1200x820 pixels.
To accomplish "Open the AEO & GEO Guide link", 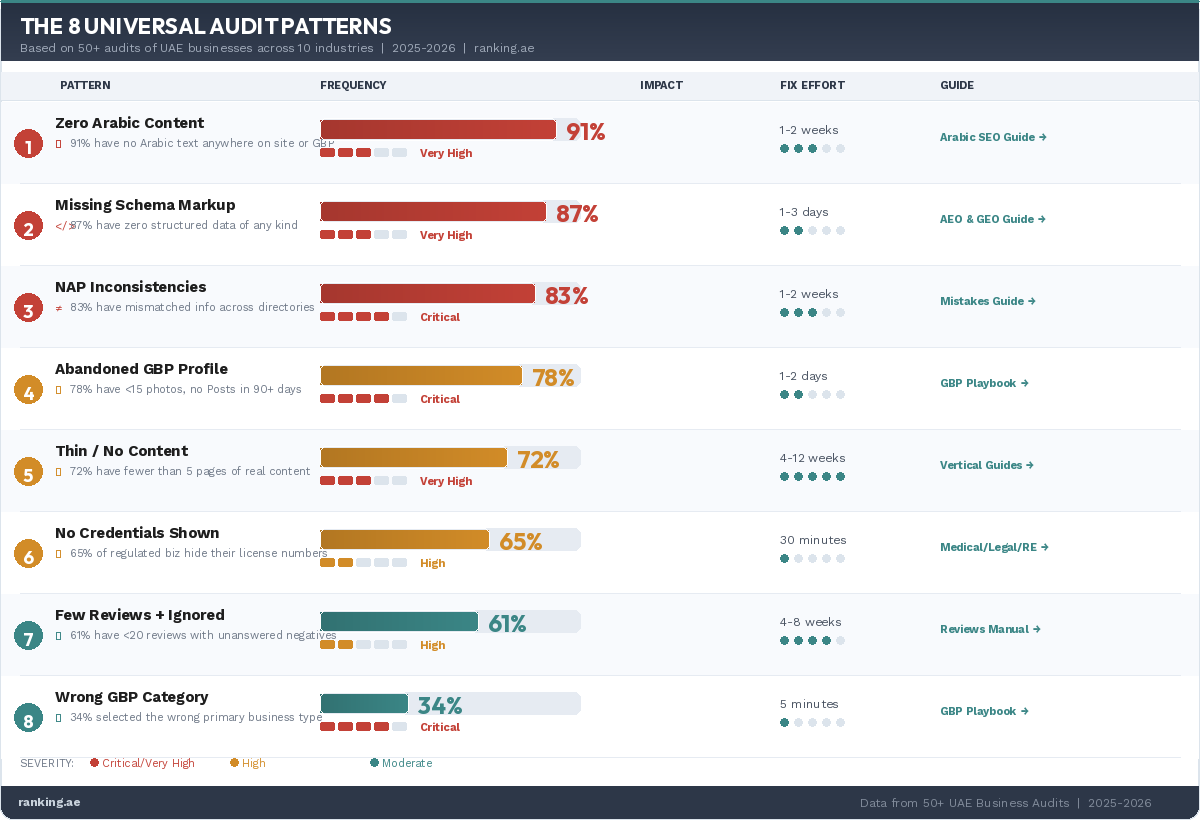I will [x=992, y=219].
